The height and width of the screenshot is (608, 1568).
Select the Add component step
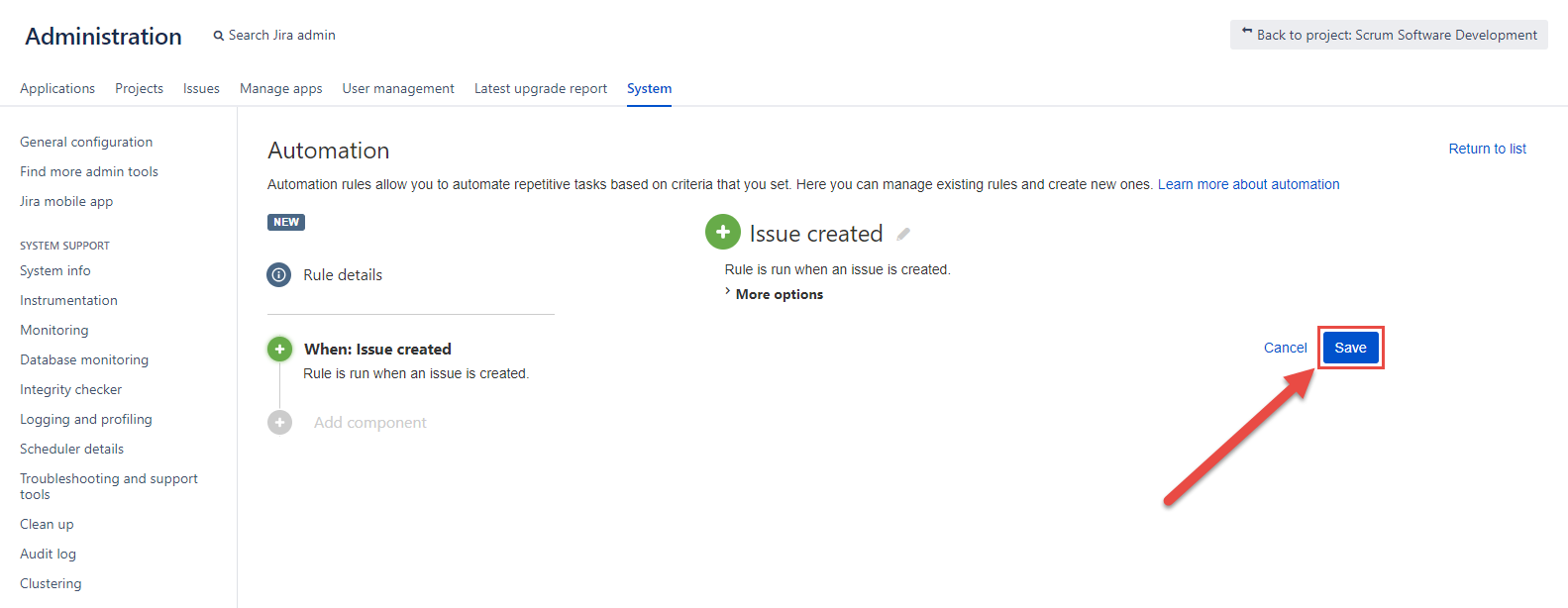369,423
